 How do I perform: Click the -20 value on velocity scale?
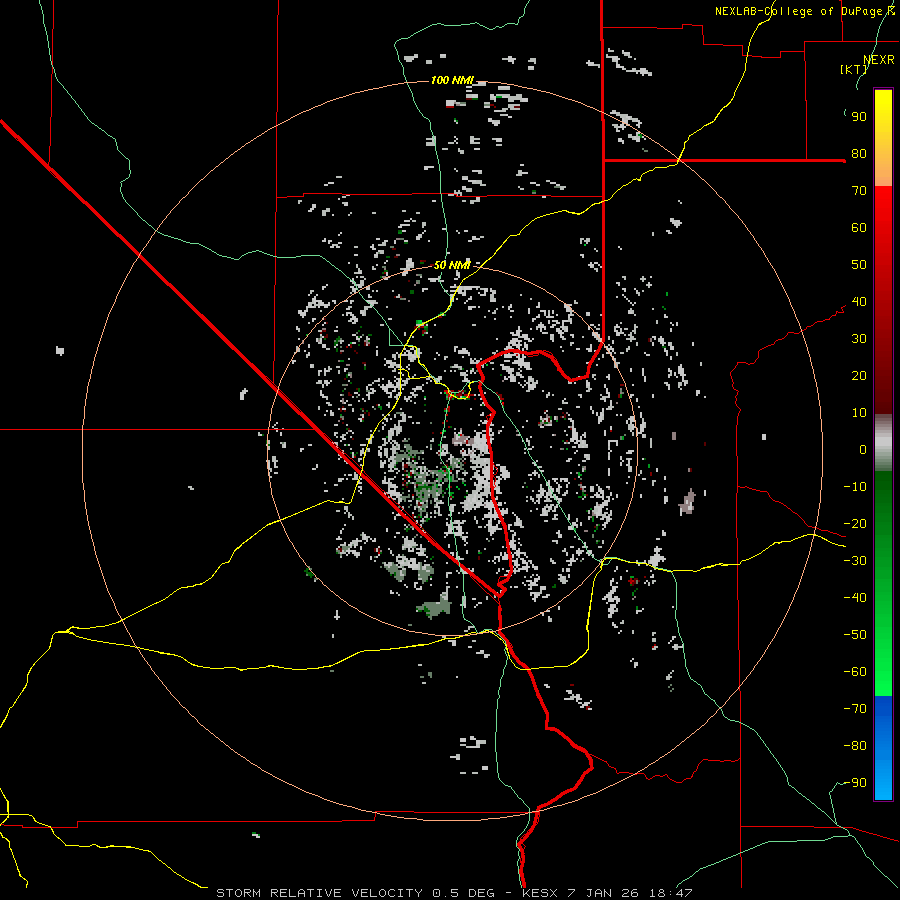pos(855,524)
